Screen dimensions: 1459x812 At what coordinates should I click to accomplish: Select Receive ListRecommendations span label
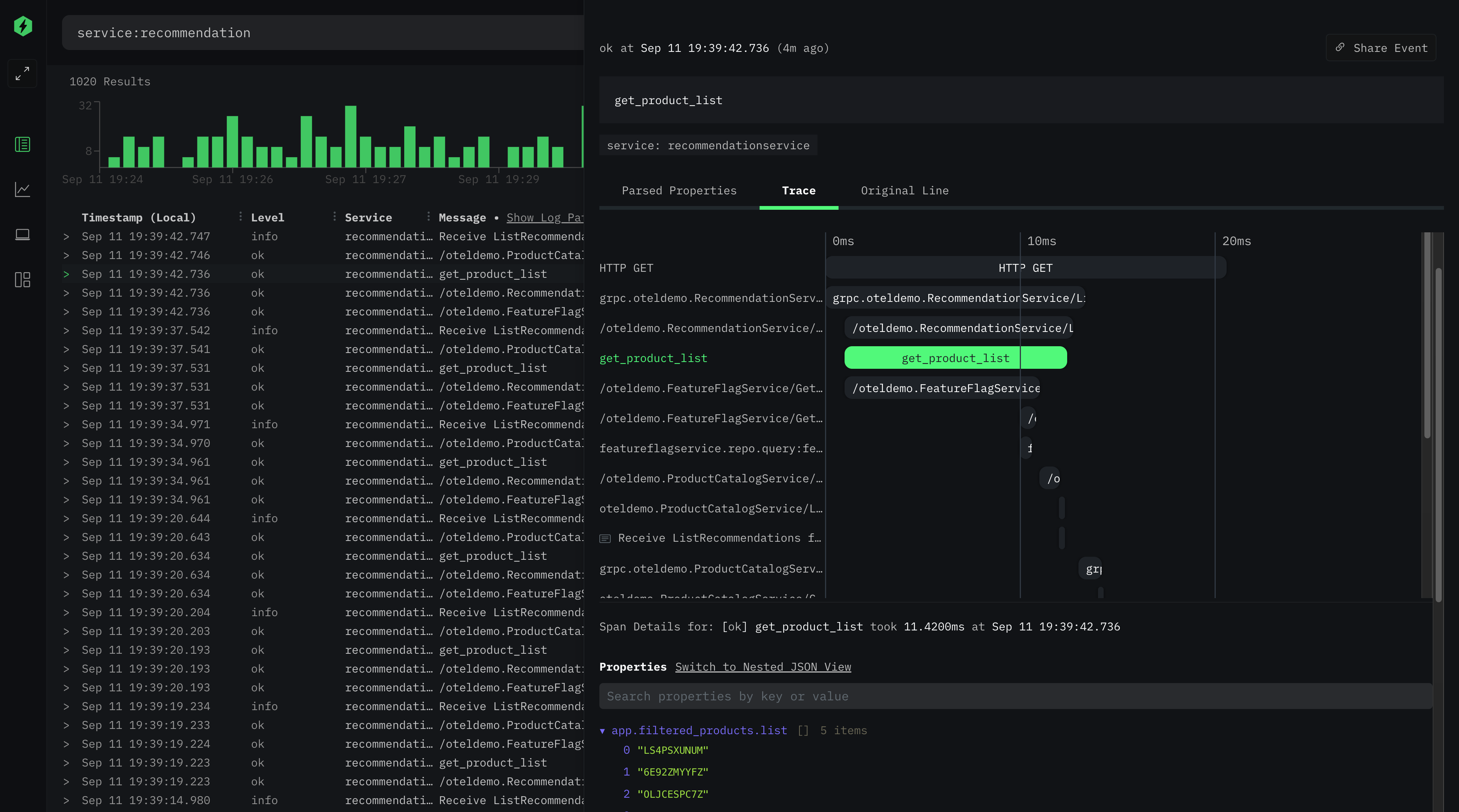[x=719, y=538]
